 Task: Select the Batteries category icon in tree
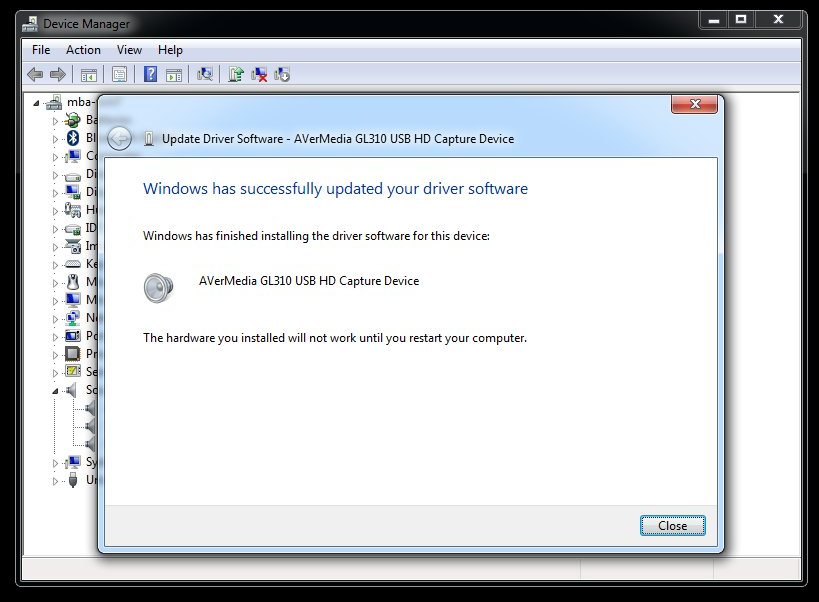click(x=72, y=120)
